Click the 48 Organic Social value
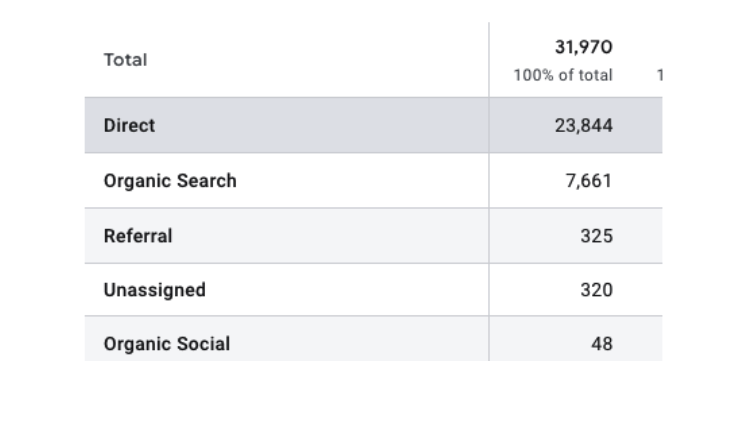 tap(601, 344)
